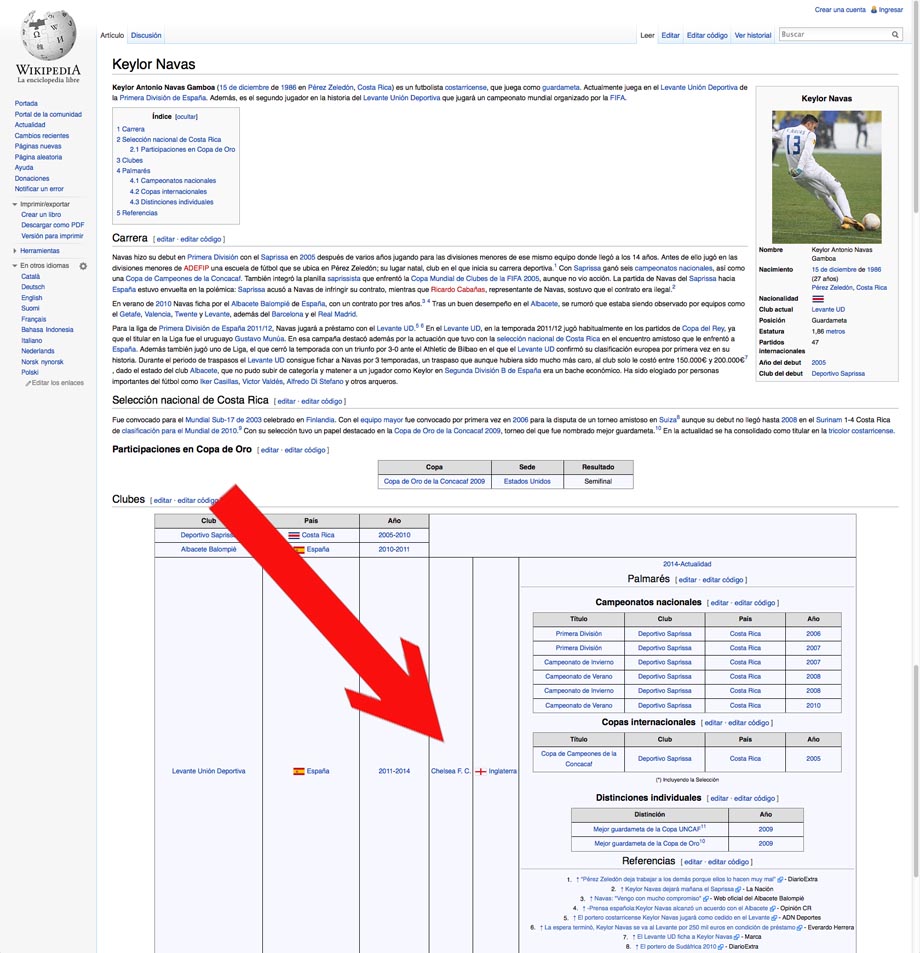Click editar next to Carrera heading
The height and width of the screenshot is (953, 920).
coord(165,239)
